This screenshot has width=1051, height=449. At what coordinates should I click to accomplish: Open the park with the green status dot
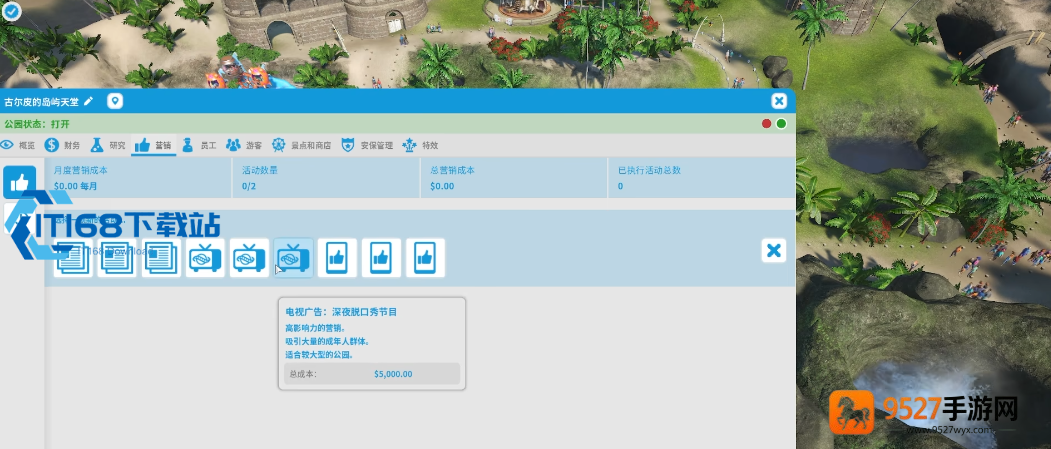coord(781,123)
